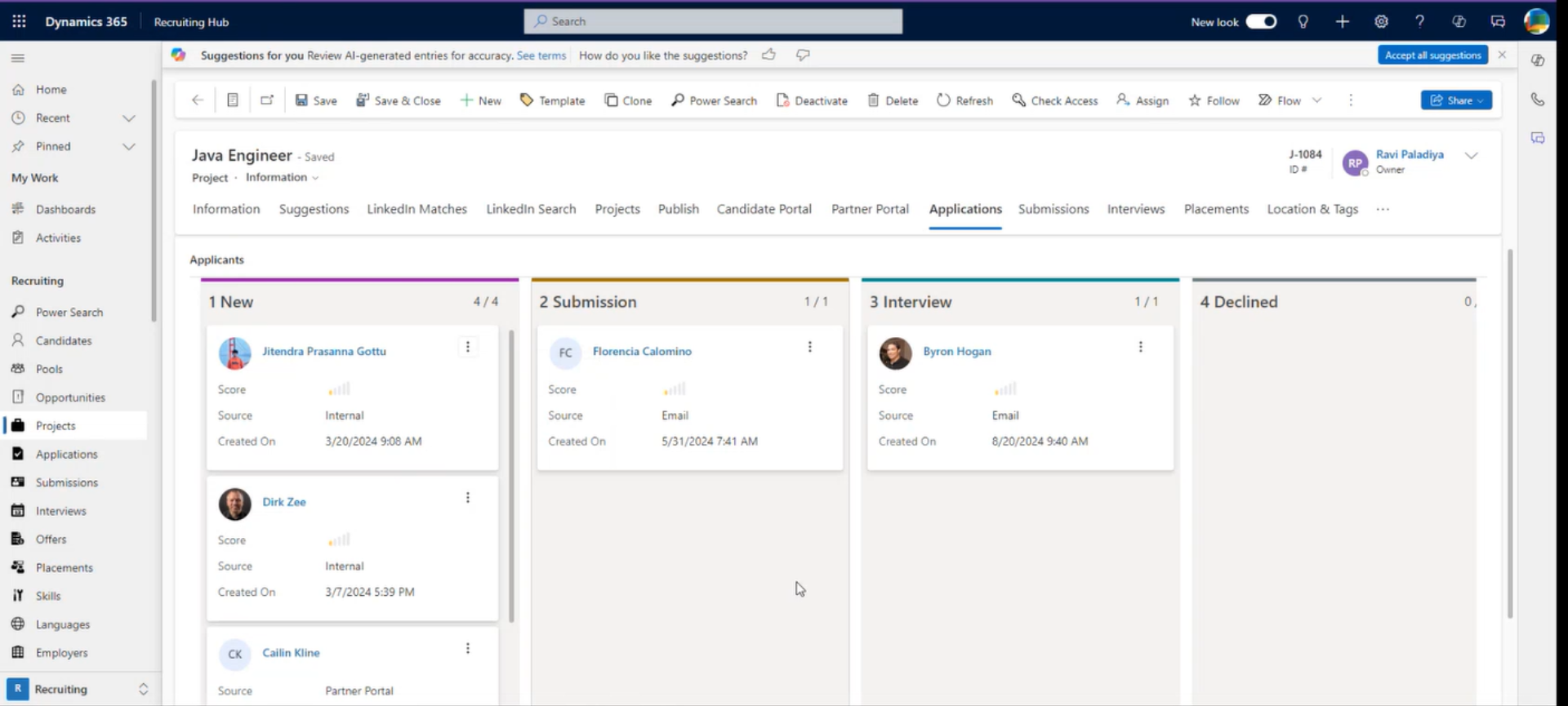1568x706 pixels.
Task: Open the Recruiting area switcher
Action: [78, 689]
